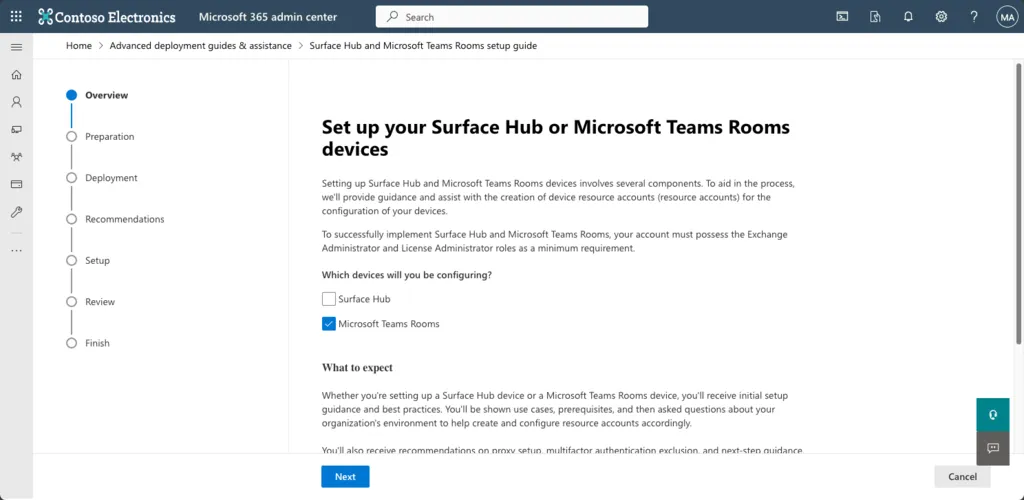The height and width of the screenshot is (500, 1024).
Task: Select the Deployment step
Action: tap(102, 178)
